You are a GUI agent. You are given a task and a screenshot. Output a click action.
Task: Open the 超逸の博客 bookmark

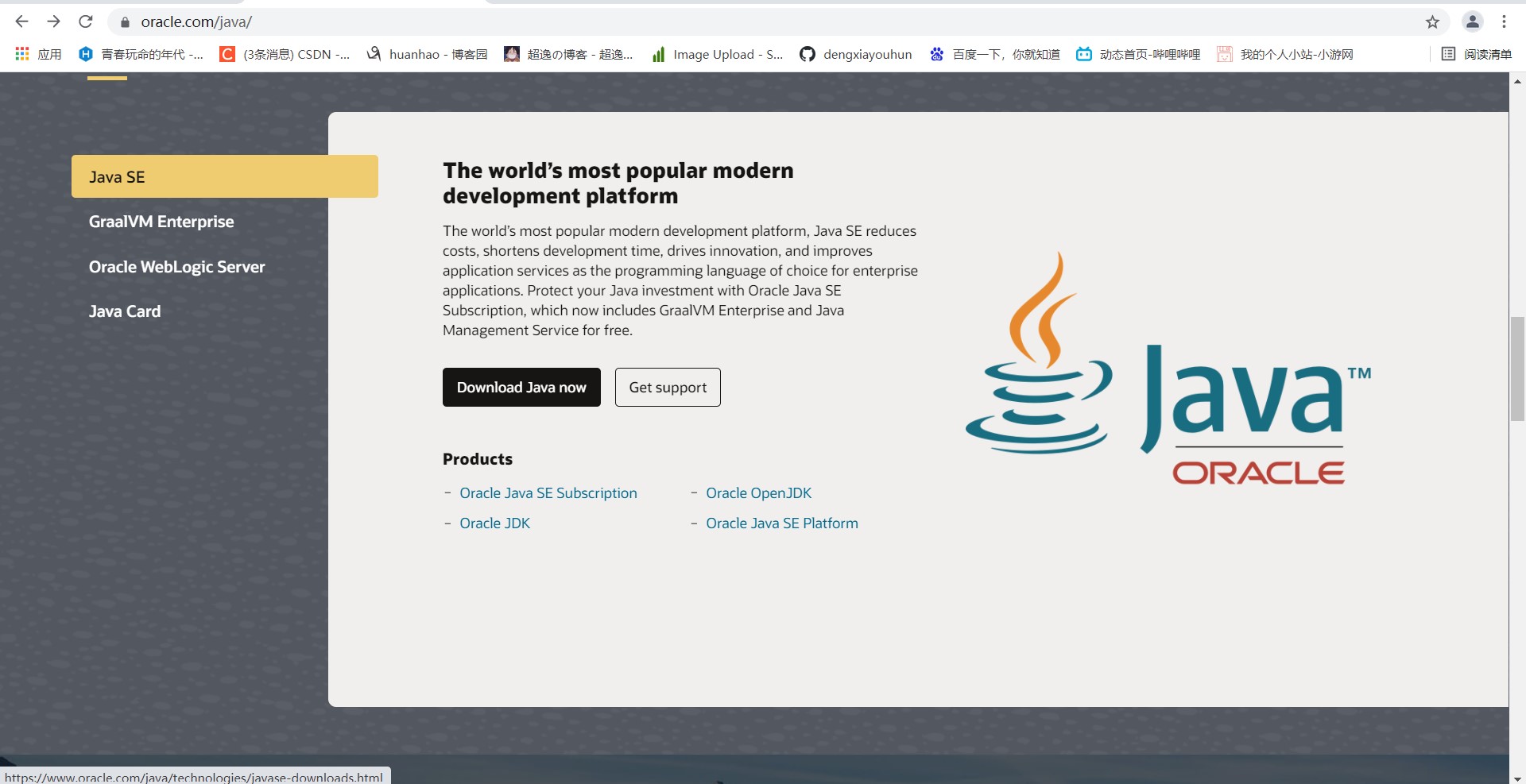pos(569,54)
